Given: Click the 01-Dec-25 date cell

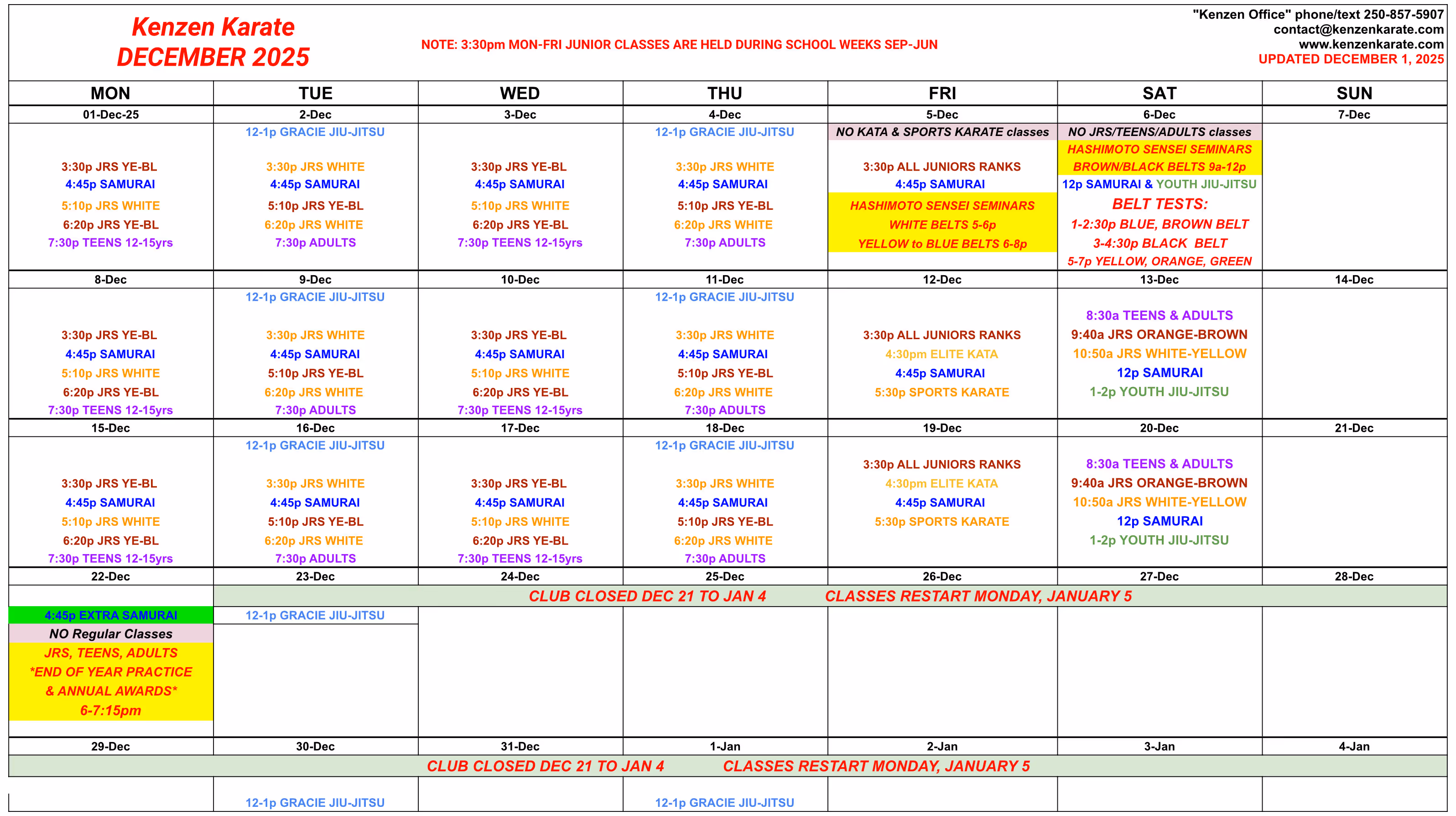Looking at the screenshot, I should 111,115.
